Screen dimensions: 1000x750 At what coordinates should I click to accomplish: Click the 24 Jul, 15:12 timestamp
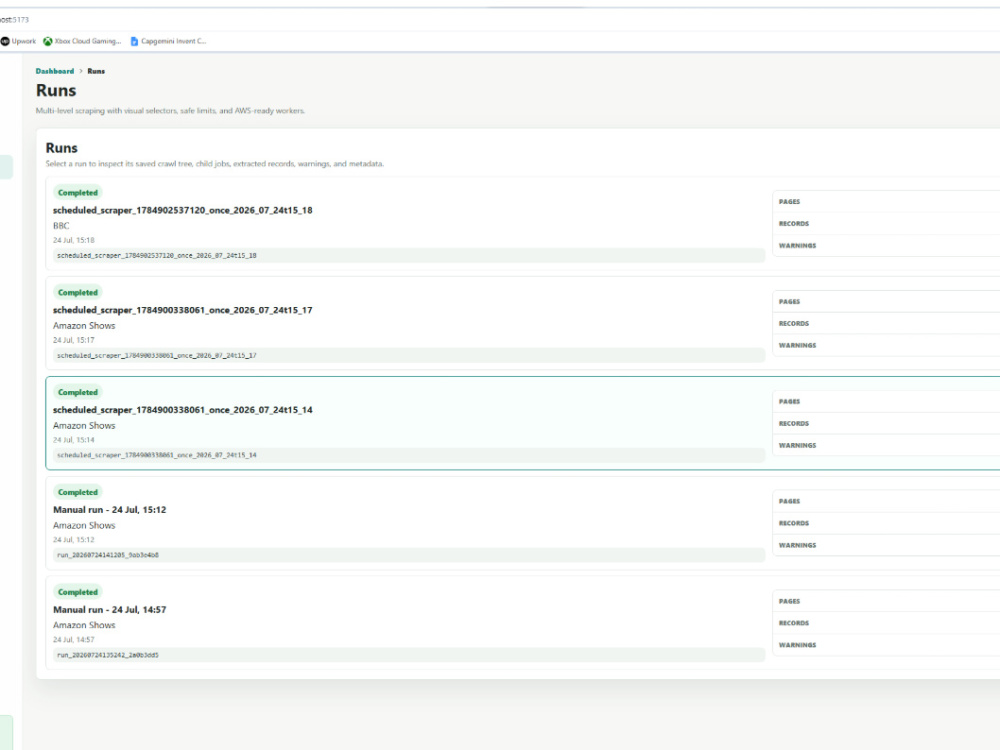click(74, 540)
